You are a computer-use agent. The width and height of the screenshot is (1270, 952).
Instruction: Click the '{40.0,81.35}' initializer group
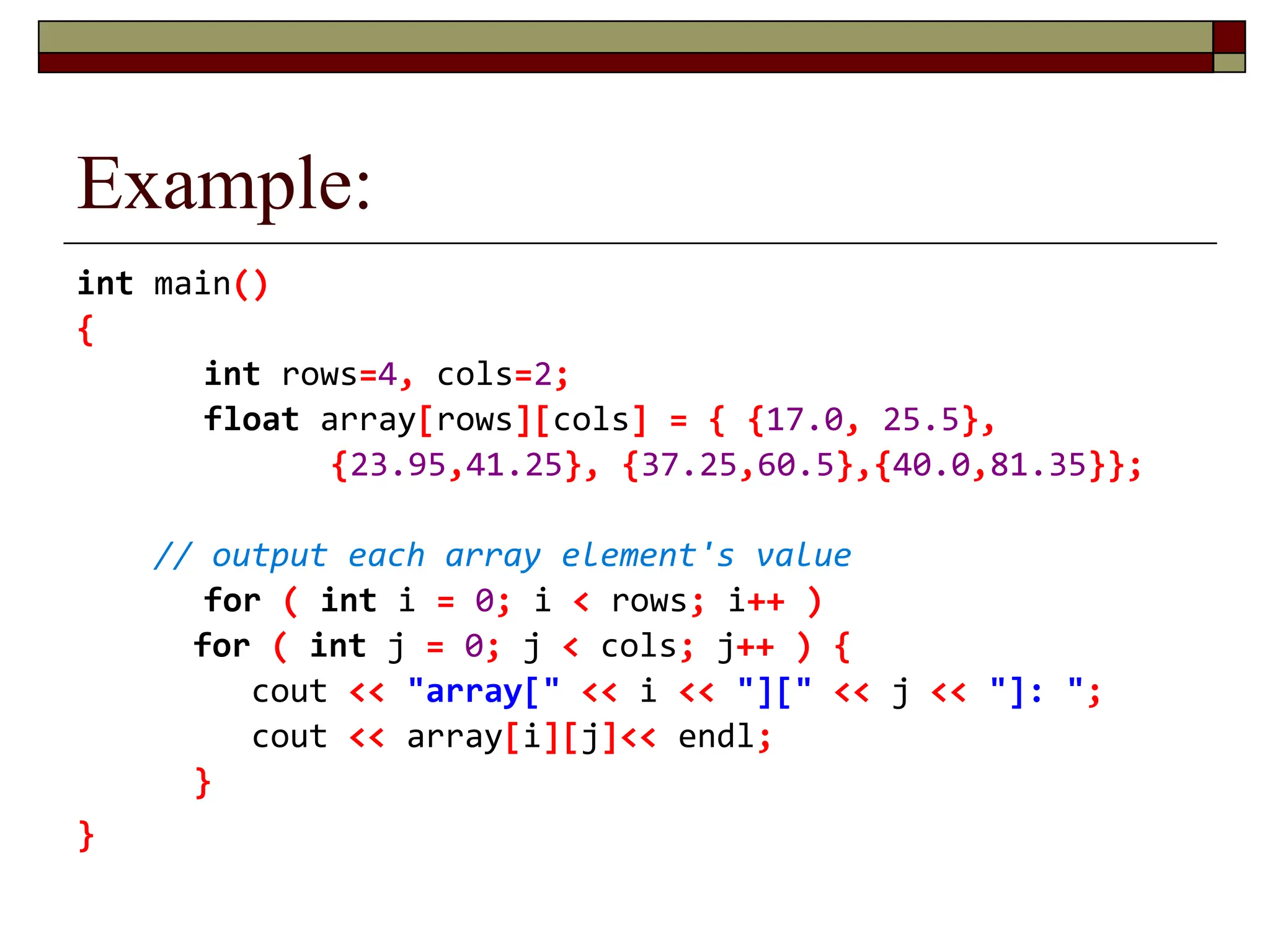(990, 465)
